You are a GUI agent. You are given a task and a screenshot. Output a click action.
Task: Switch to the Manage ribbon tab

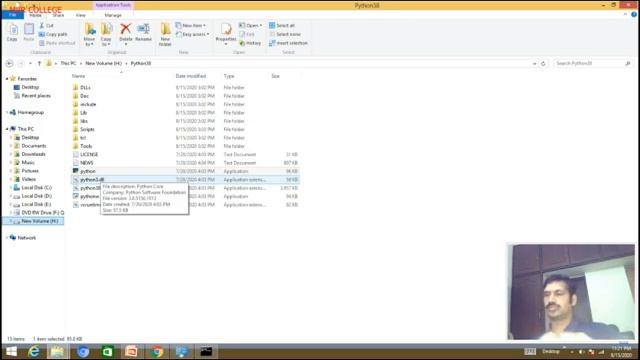pyautogui.click(x=113, y=15)
